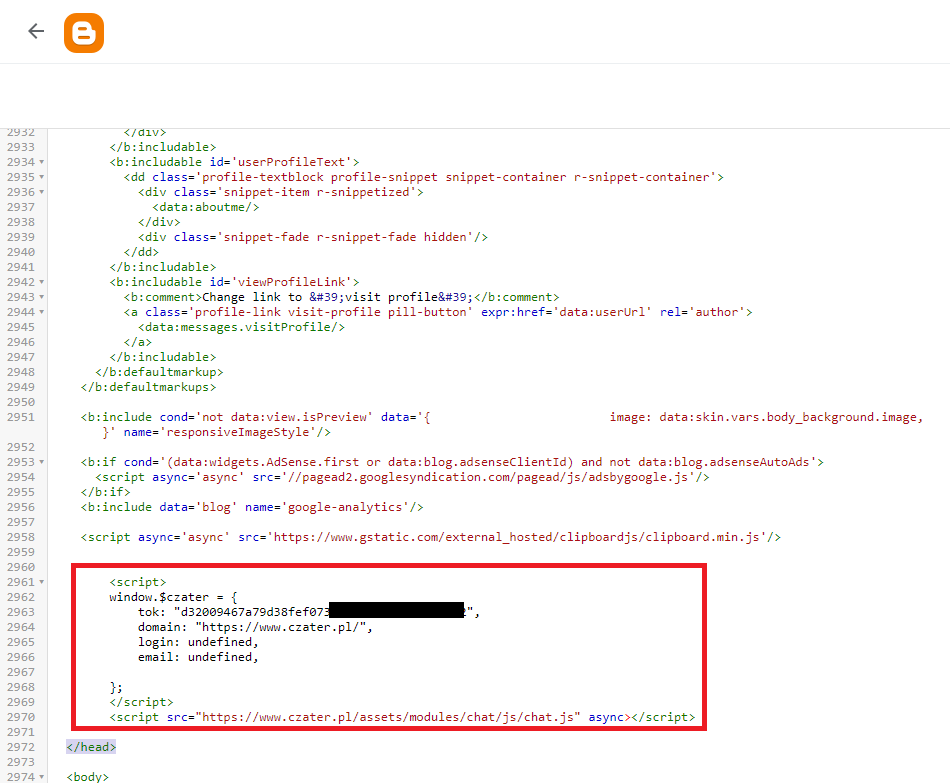Image resolution: width=950 pixels, height=783 pixels.
Task: Open the Blogger logo home icon
Action: coord(84,33)
